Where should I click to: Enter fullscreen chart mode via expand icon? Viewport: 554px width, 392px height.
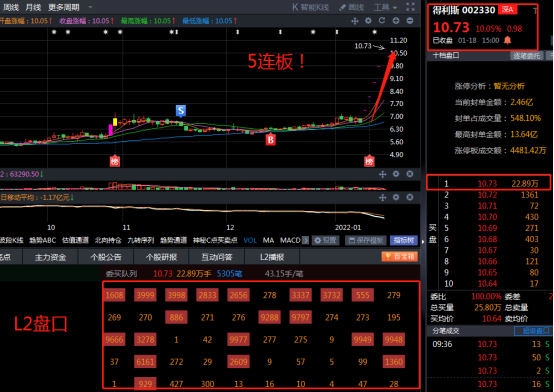point(410,7)
